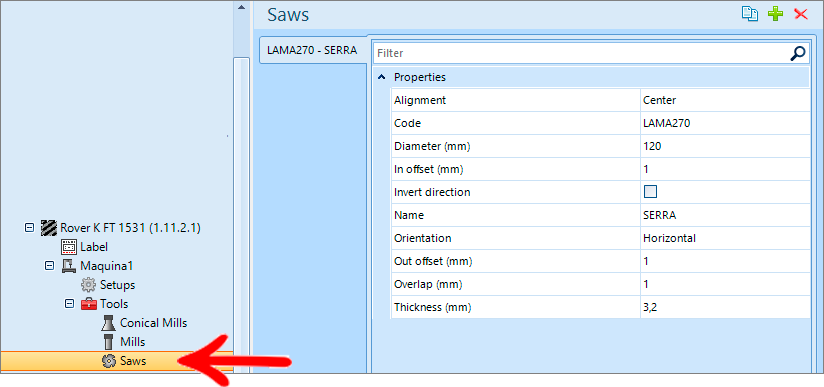This screenshot has height=387, width=824.
Task: Click the Label icon in tree
Action: point(69,247)
